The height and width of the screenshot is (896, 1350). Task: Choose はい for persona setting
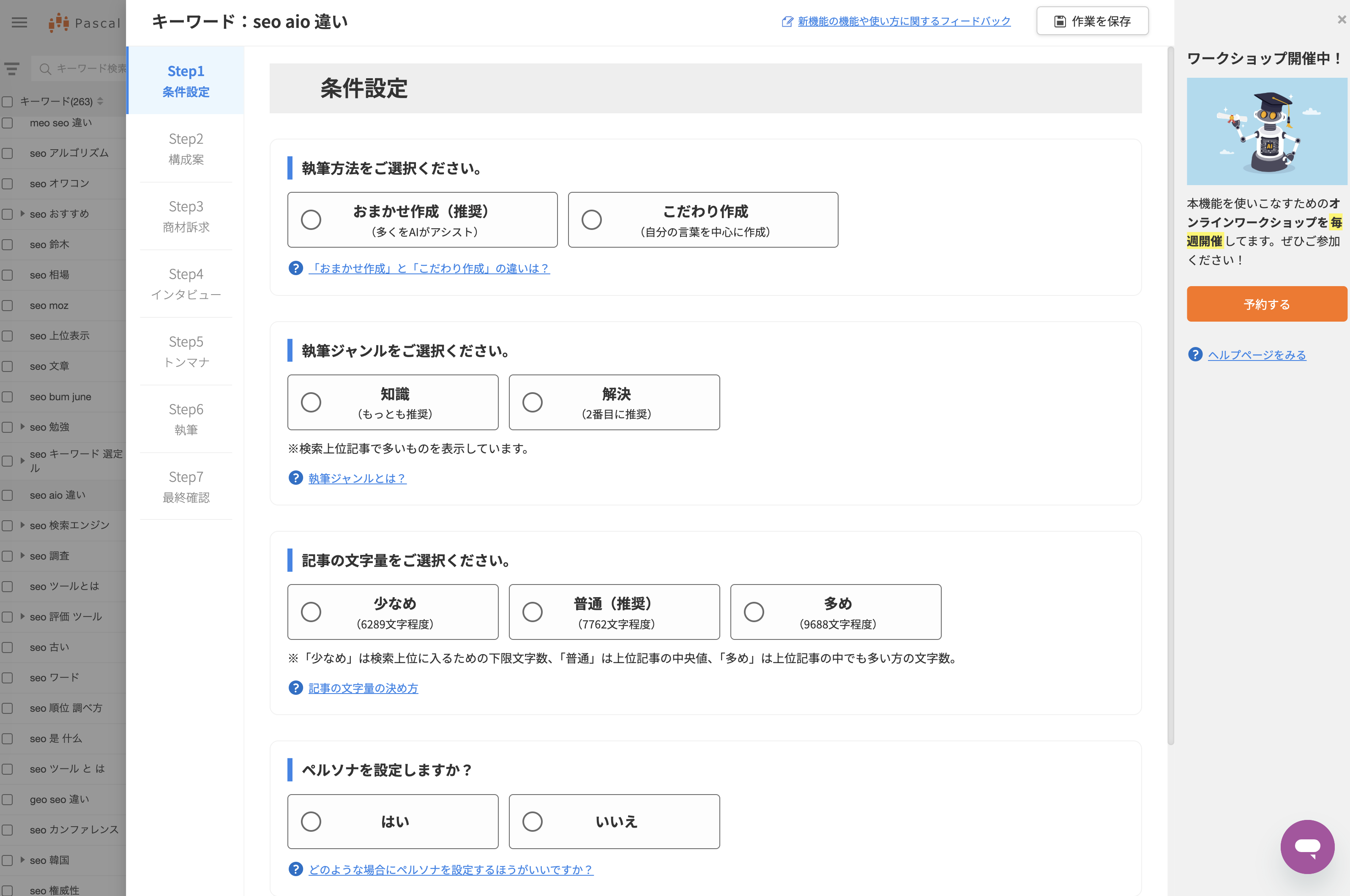pos(393,822)
